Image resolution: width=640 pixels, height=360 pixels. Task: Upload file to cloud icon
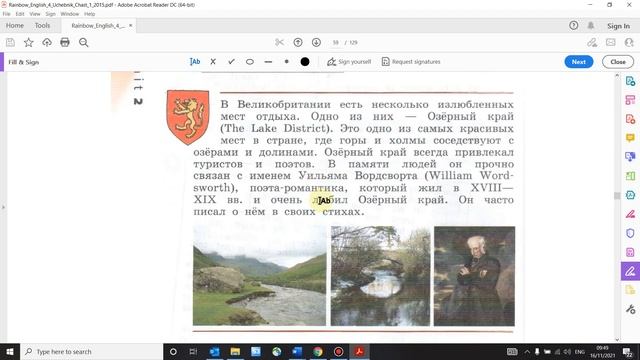coord(47,42)
